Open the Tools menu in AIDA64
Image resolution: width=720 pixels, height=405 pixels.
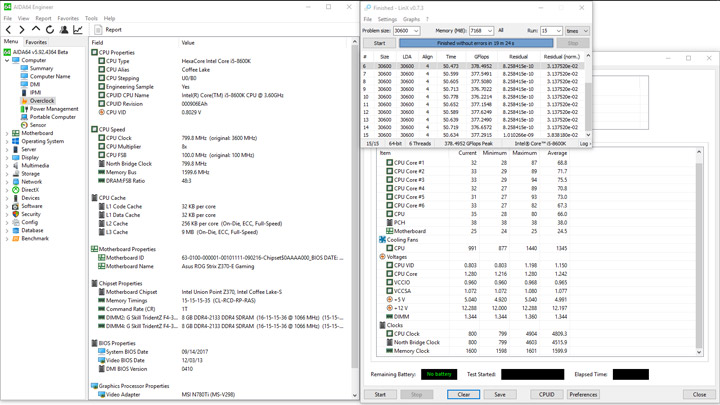(91, 18)
